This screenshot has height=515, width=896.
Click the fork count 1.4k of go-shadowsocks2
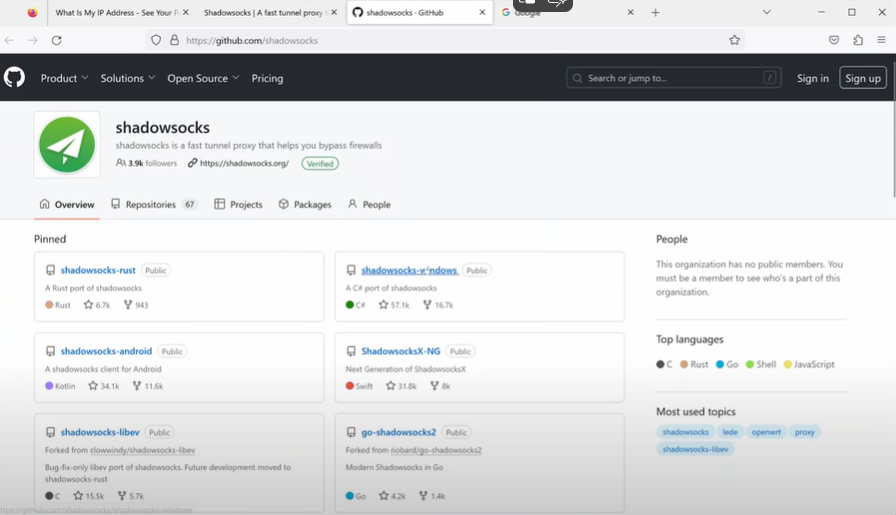(x=432, y=496)
